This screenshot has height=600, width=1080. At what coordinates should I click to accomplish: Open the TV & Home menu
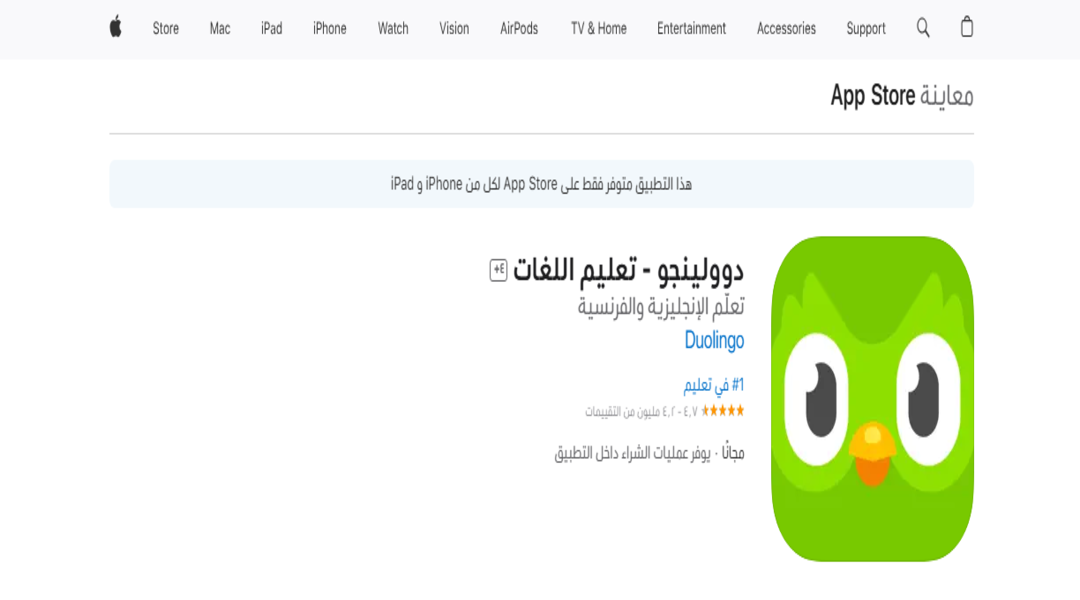tap(599, 28)
